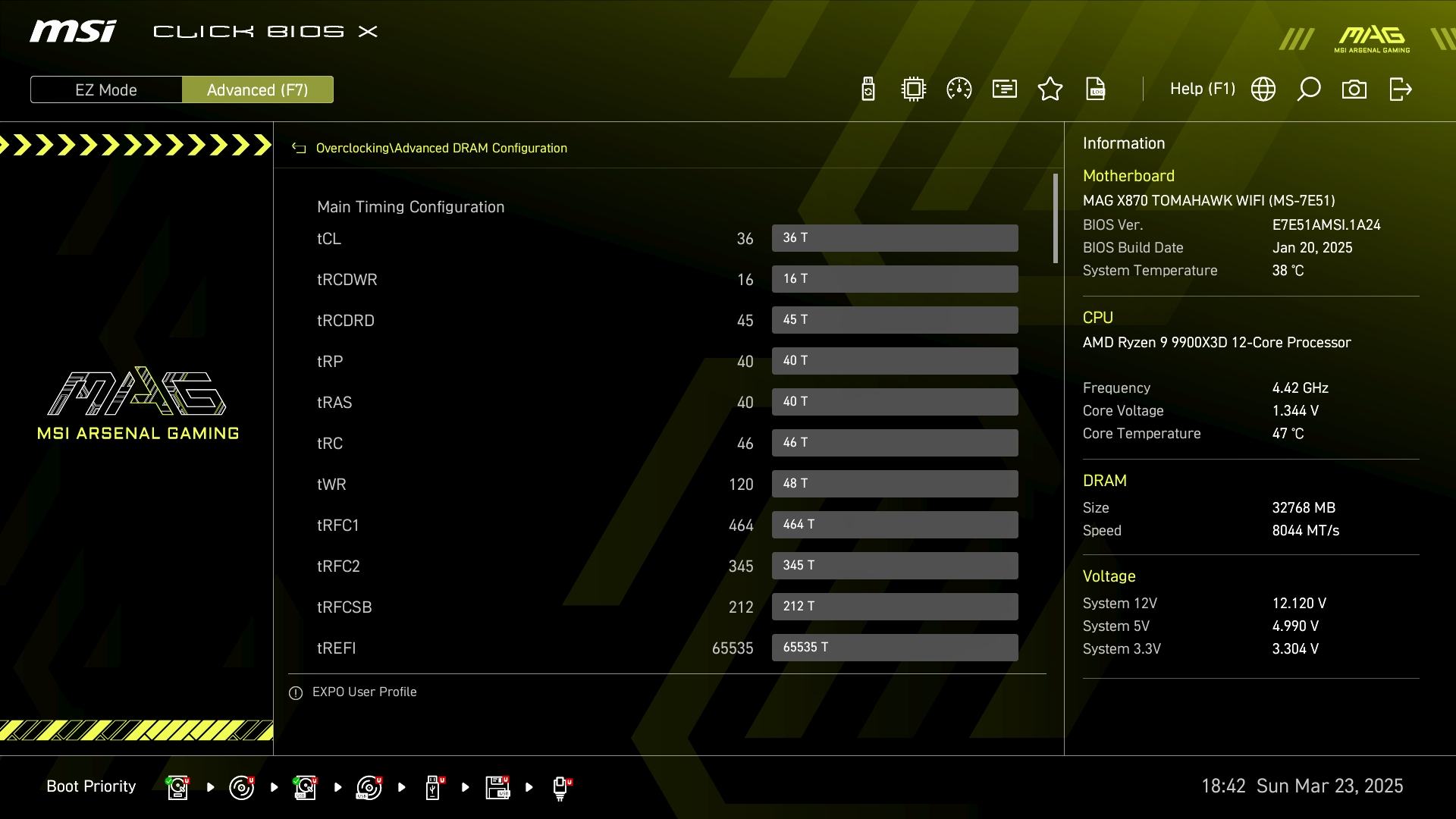Select the tRFC1 464 T input box
Image resolution: width=1456 pixels, height=819 pixels.
(894, 525)
